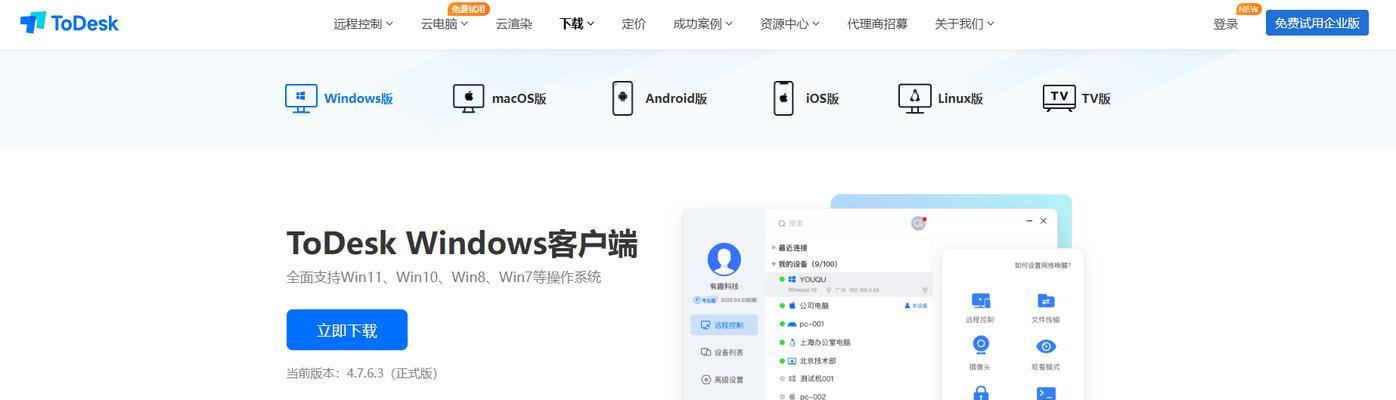Screen dimensions: 1396x400
Task: Expand the 资源中心 dropdown menu
Action: [x=790, y=24]
